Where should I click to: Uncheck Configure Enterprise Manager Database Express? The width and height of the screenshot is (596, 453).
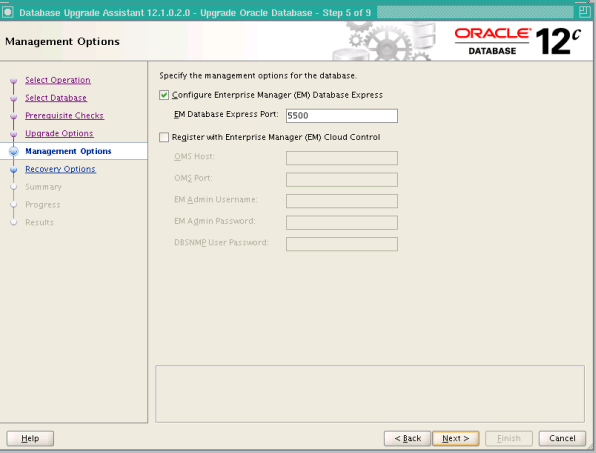coord(164,95)
